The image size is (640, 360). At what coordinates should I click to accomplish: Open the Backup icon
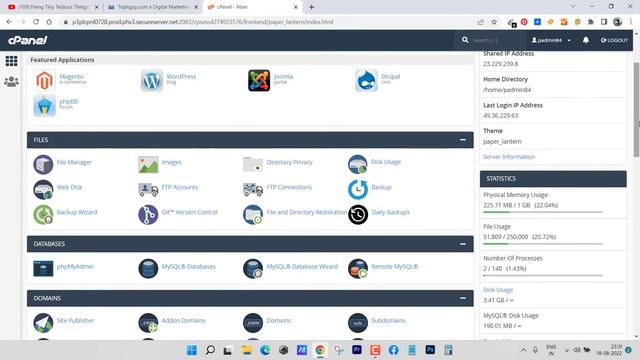tap(358, 189)
